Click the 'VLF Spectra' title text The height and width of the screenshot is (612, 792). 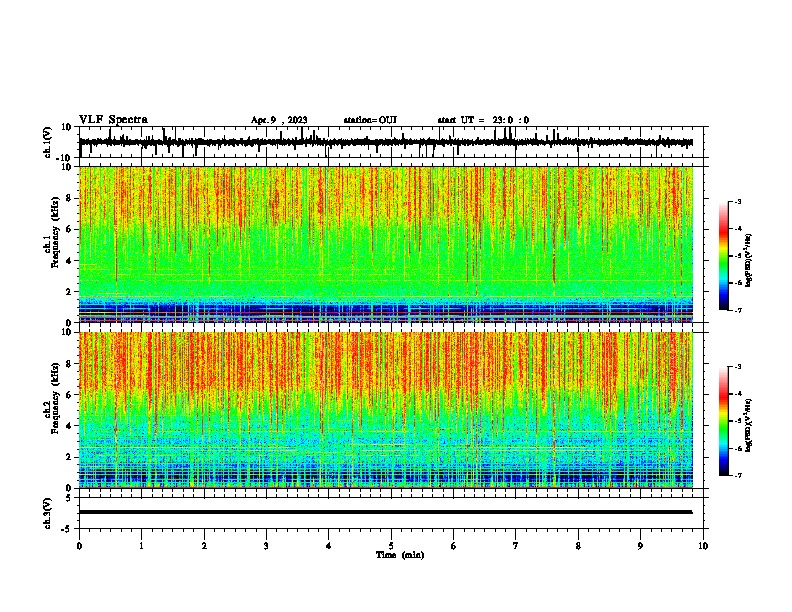coord(113,120)
